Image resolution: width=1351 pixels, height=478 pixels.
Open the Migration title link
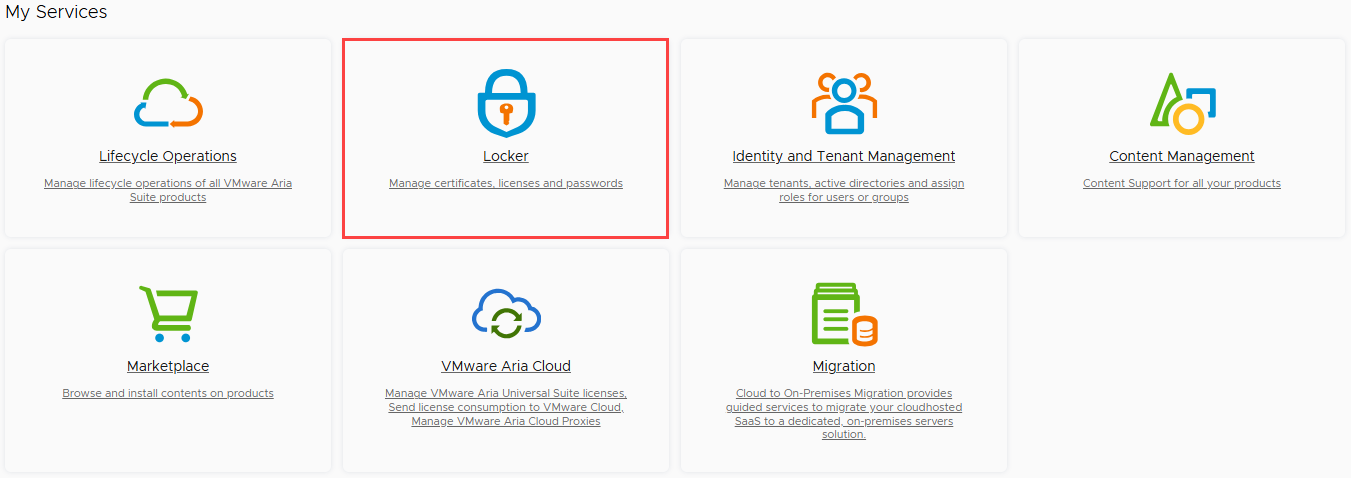click(844, 367)
